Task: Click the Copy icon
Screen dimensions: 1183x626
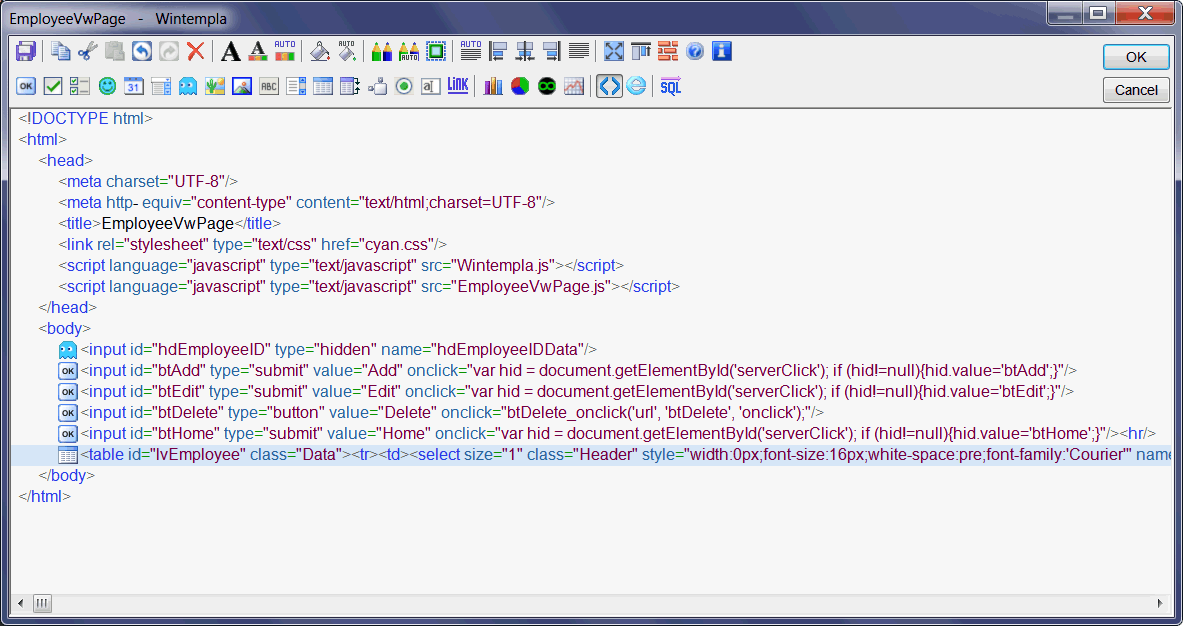Action: [x=60, y=51]
